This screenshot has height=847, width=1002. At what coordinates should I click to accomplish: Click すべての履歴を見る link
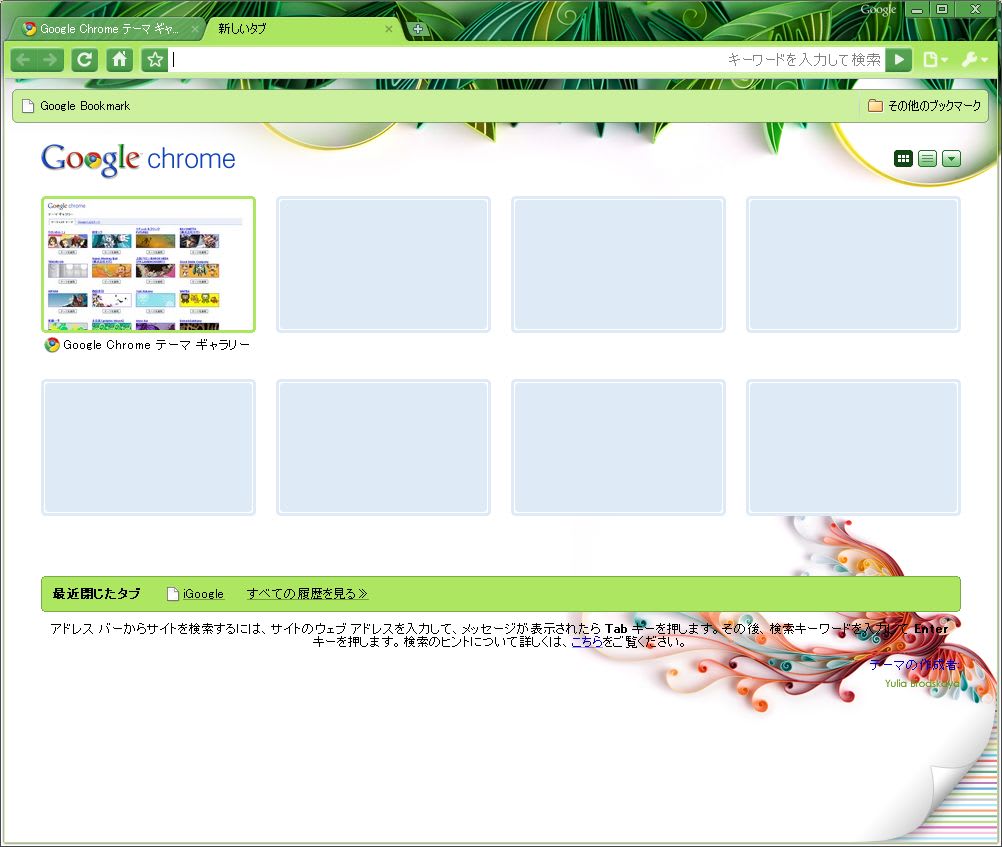307,594
